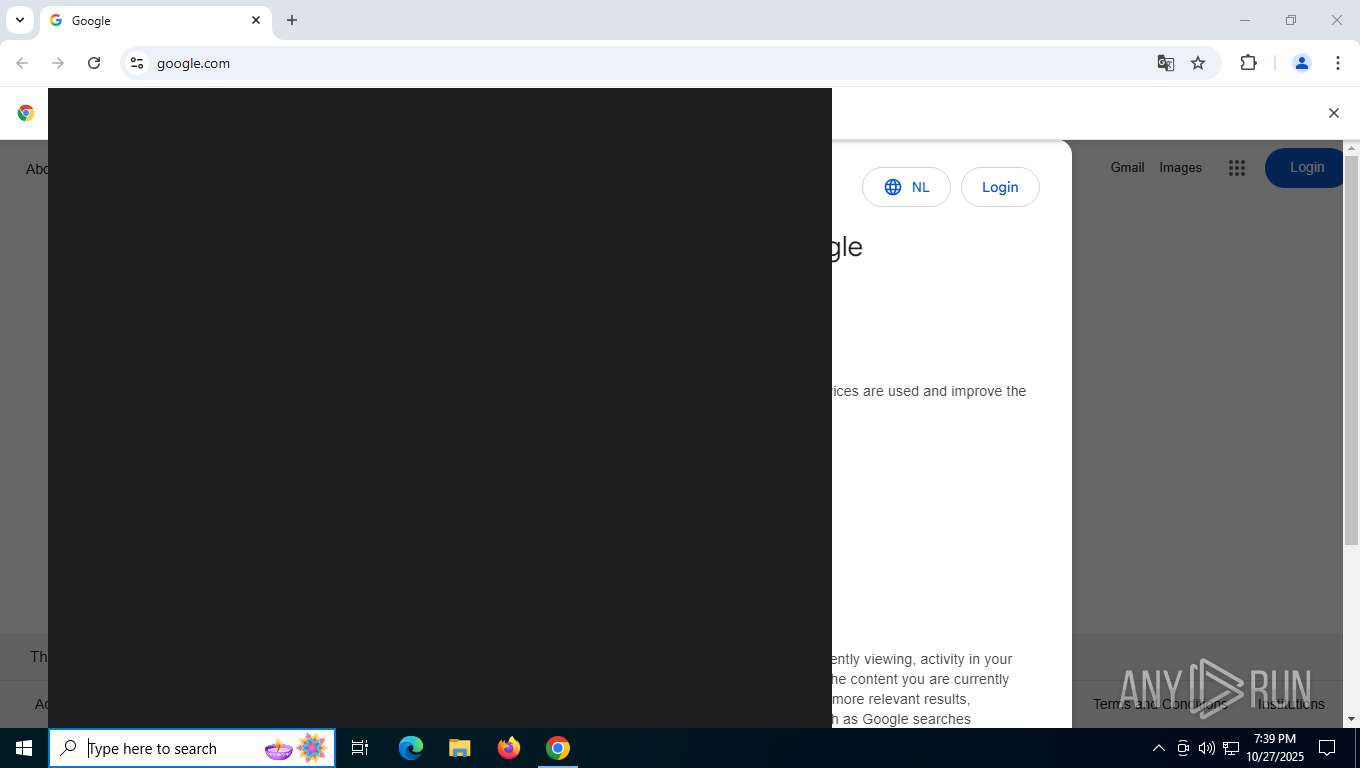This screenshot has height=768, width=1360.
Task: Dismiss the Chrome infobar with X
Action: (1333, 113)
